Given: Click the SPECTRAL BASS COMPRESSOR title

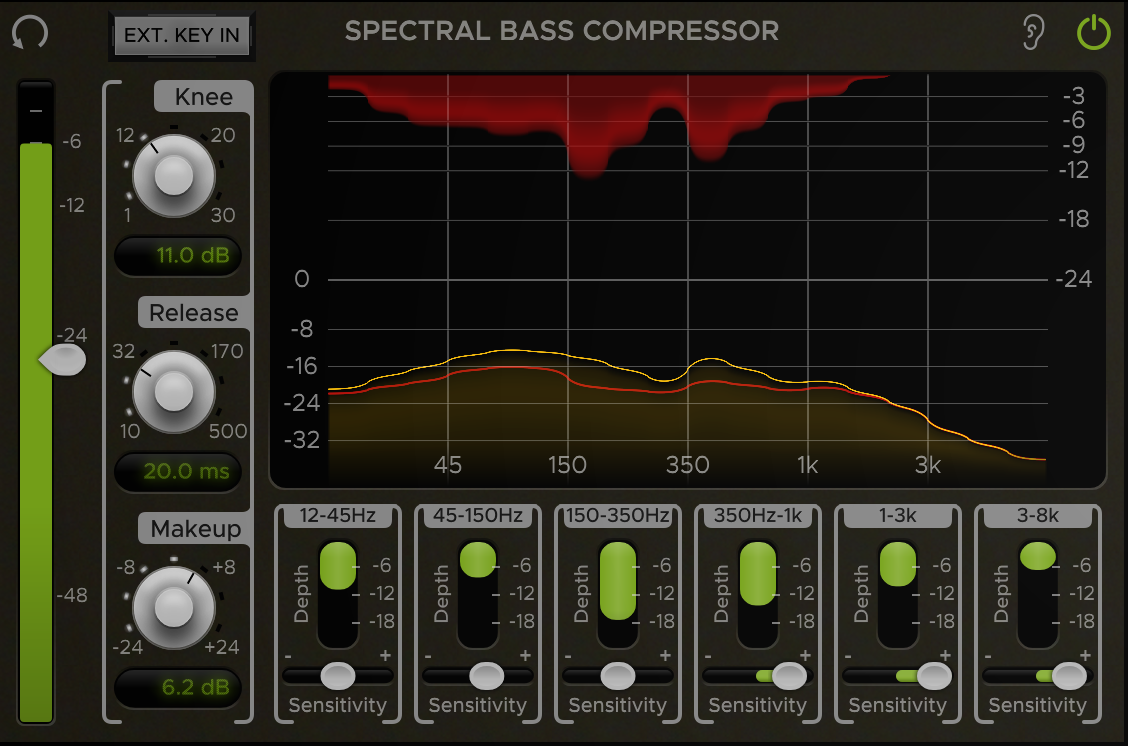Looking at the screenshot, I should click(562, 31).
